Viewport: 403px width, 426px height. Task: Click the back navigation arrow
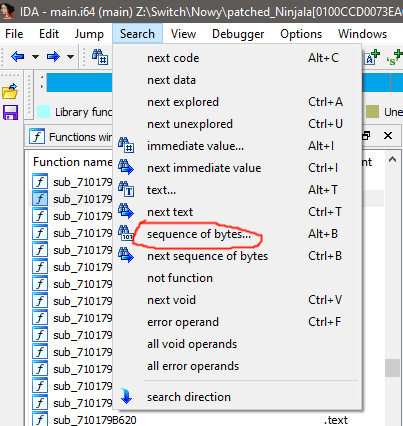click(18, 56)
